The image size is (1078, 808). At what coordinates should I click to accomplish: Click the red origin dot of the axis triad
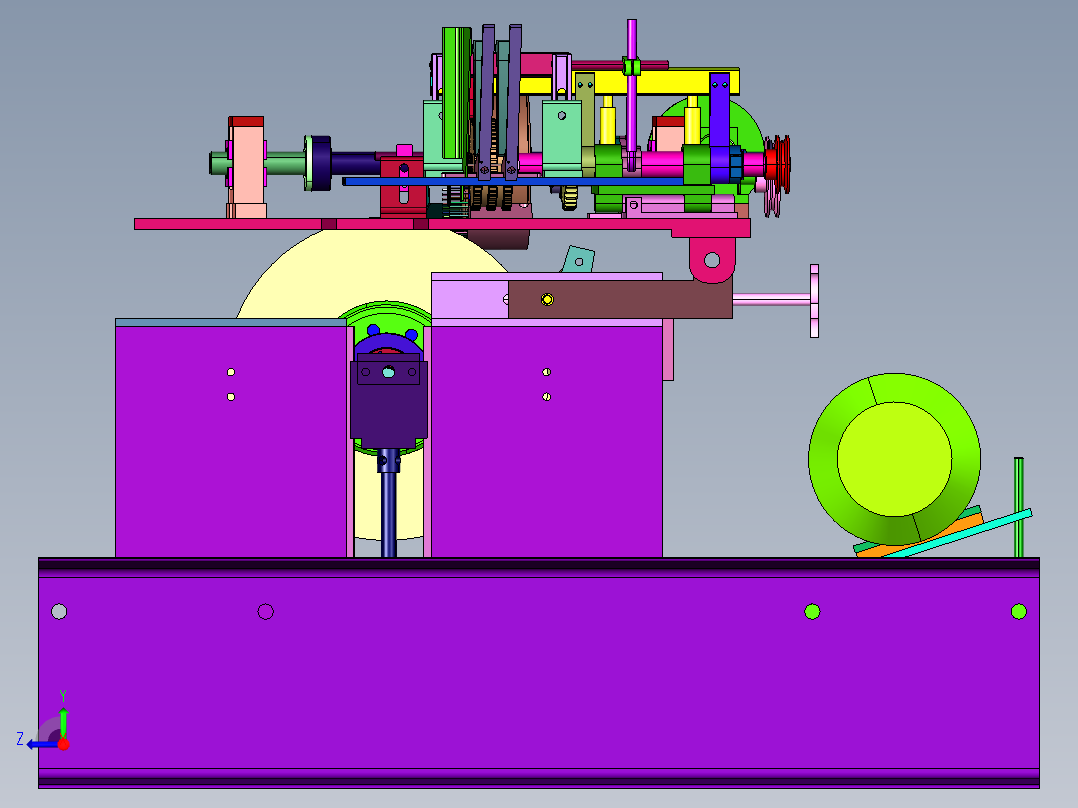63,744
